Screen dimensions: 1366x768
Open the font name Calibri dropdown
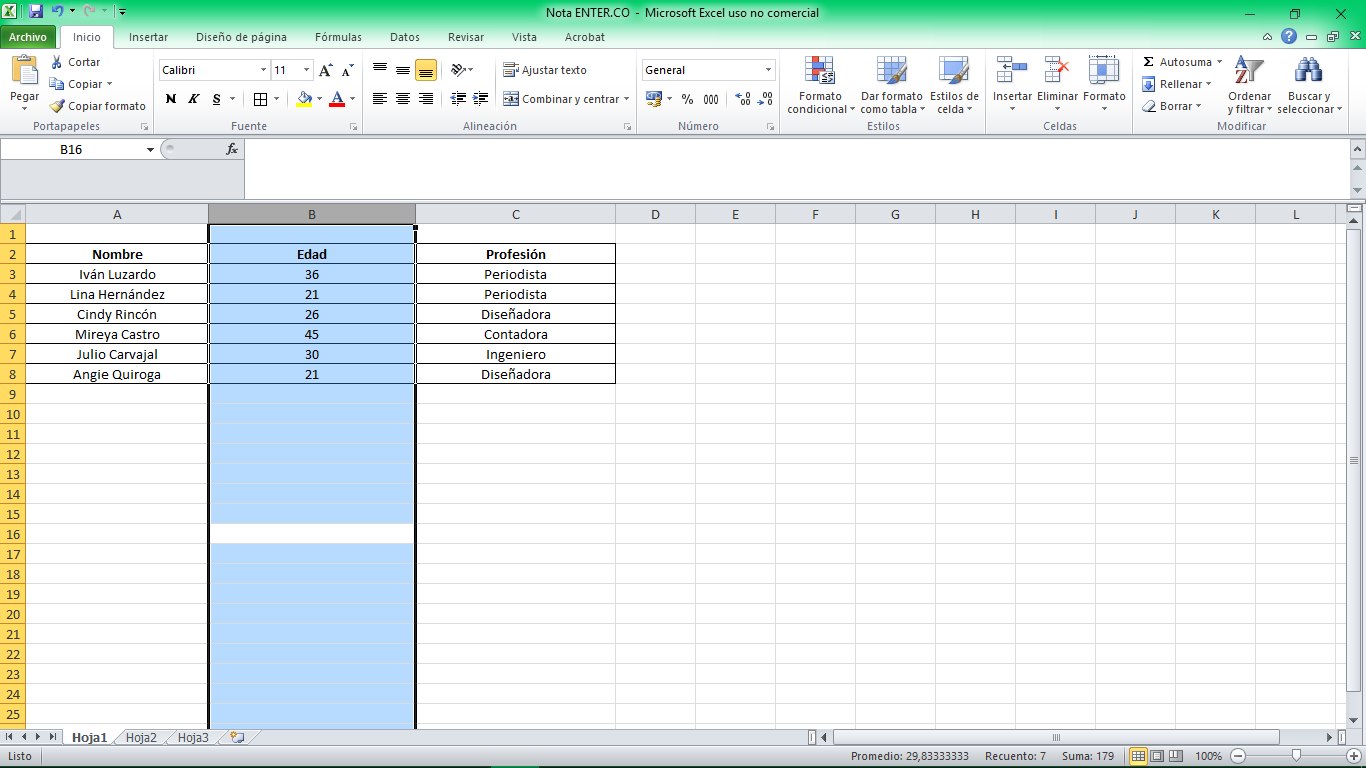coord(263,70)
